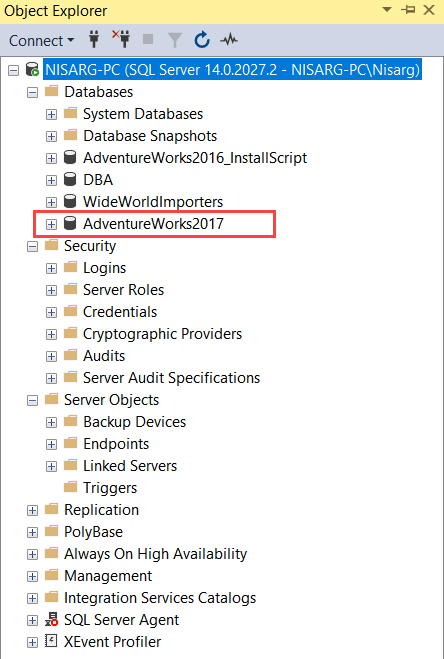Select the Triggers folder
This screenshot has height=659, width=444.
tap(110, 488)
